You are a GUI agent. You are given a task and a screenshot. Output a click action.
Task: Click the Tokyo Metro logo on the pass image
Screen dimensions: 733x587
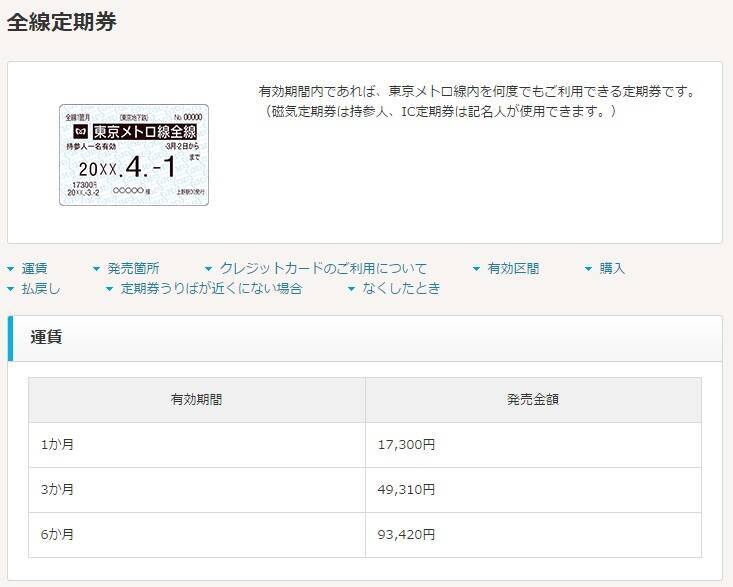tap(80, 132)
